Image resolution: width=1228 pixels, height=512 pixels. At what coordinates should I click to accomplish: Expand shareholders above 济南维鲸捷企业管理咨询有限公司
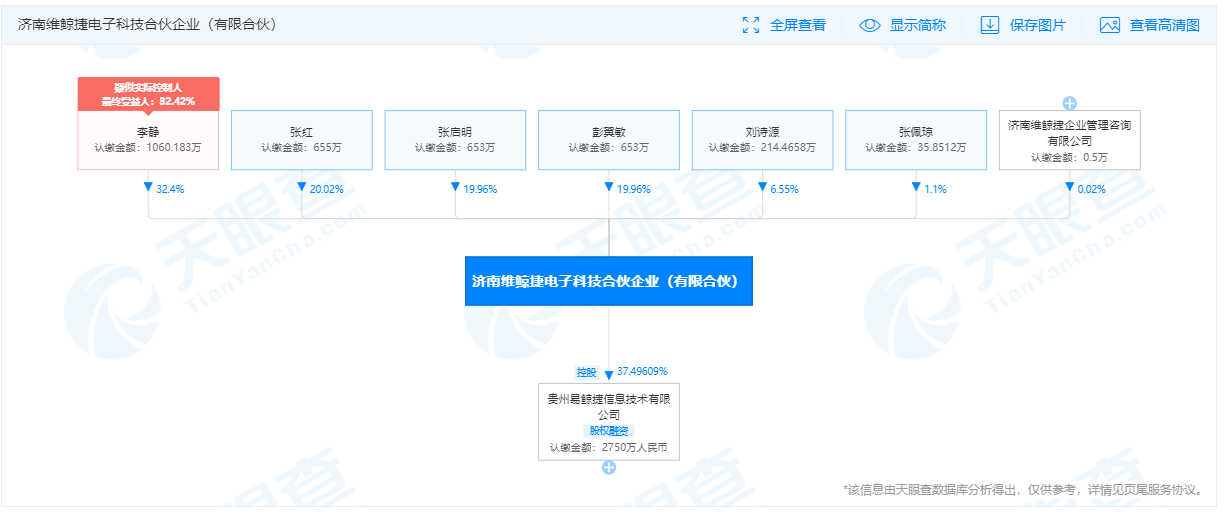pos(1069,102)
